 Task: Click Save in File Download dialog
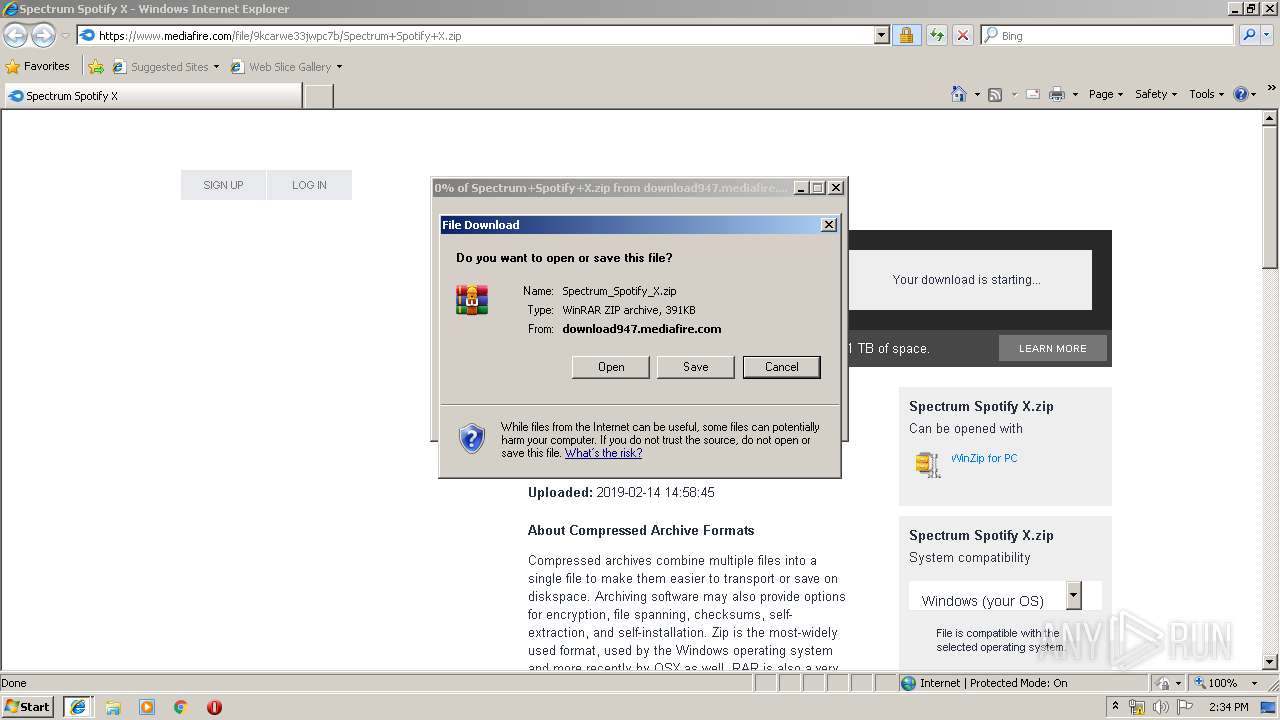(x=696, y=367)
